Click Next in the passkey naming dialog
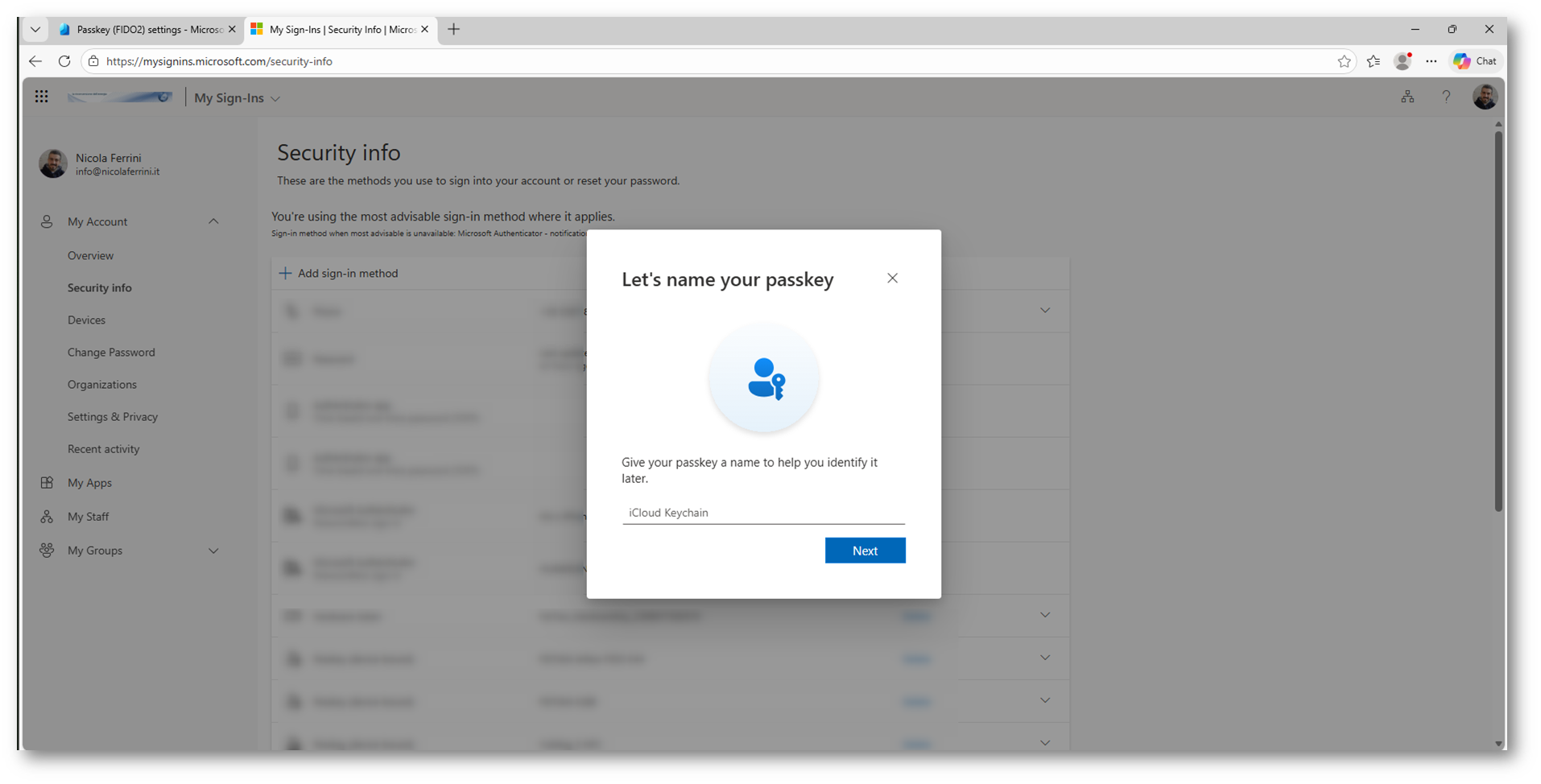This screenshot has height=784, width=1541. (x=865, y=551)
